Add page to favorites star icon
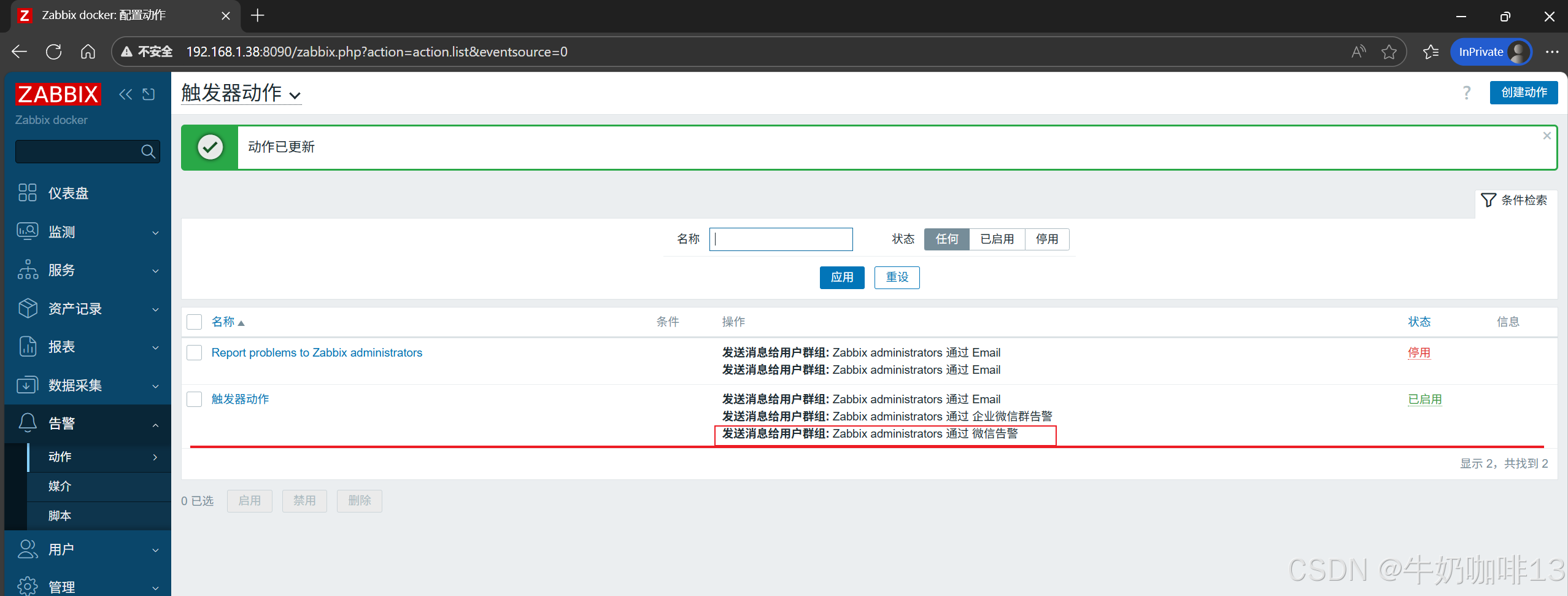The width and height of the screenshot is (1568, 596). (x=1389, y=52)
